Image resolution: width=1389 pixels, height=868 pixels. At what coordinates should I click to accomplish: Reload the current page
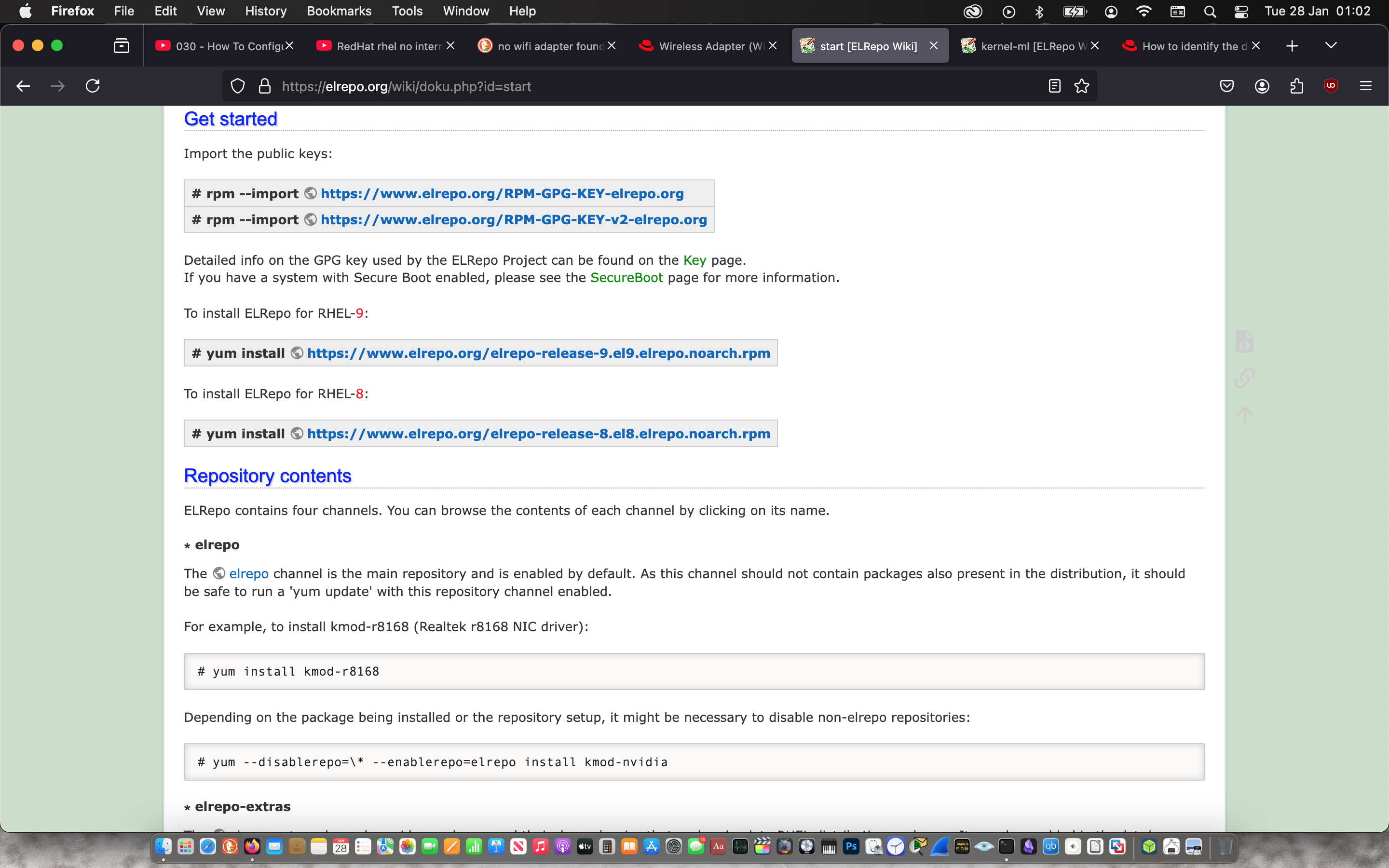(x=93, y=86)
